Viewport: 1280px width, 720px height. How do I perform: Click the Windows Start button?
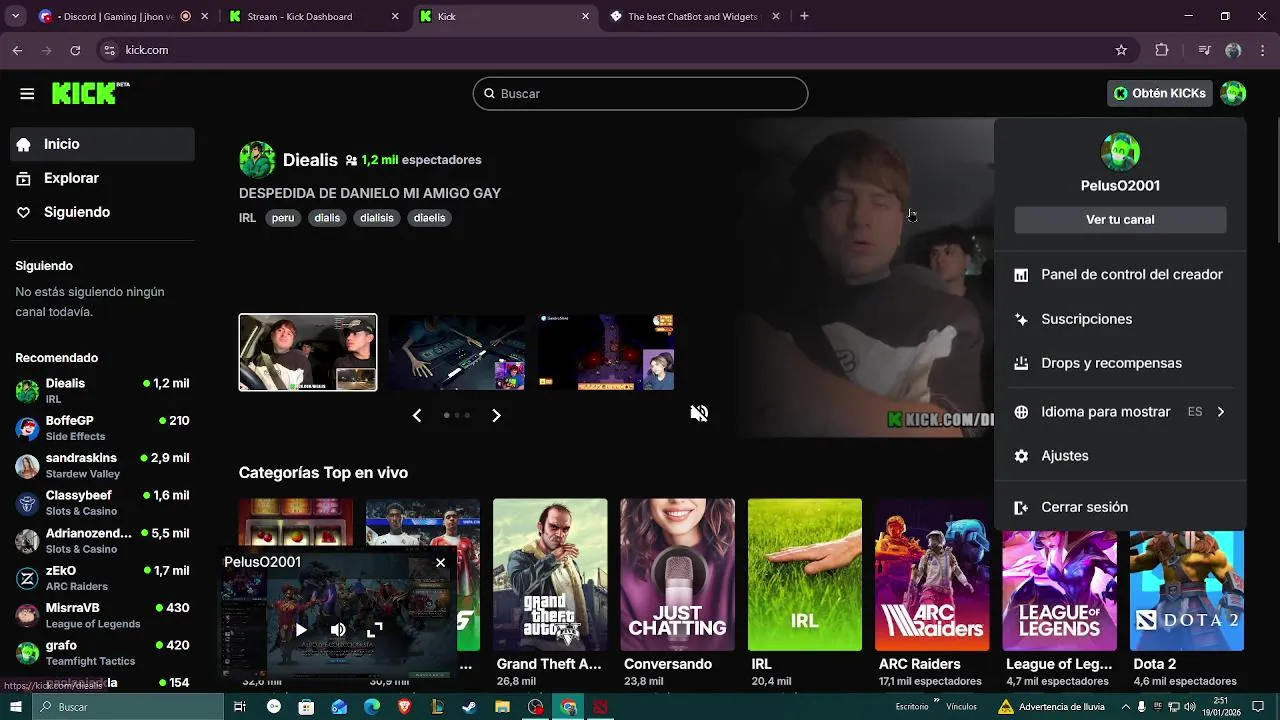16,707
